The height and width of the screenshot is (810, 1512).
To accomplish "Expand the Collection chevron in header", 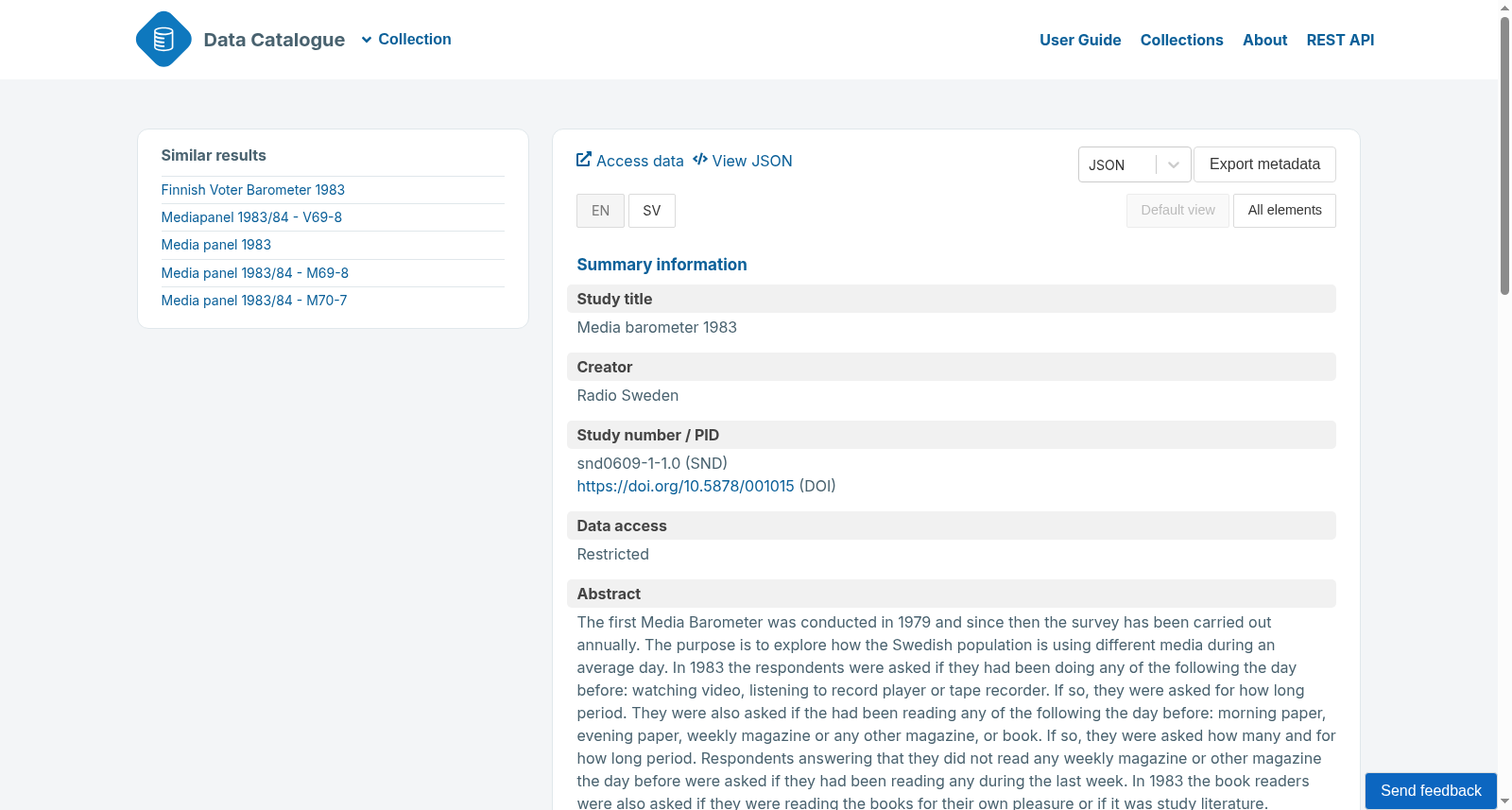I will (x=367, y=40).
